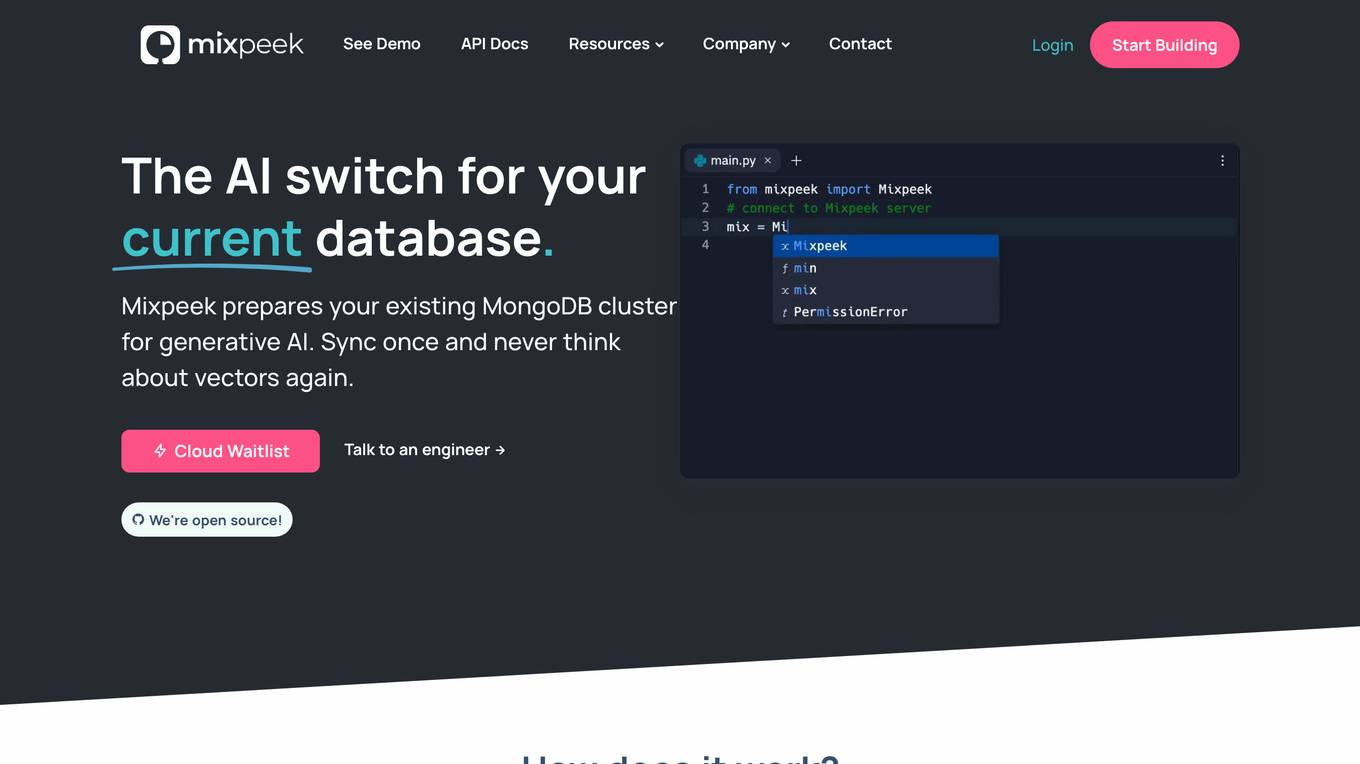1360x764 pixels.
Task: Open the Contact page
Action: click(x=860, y=44)
